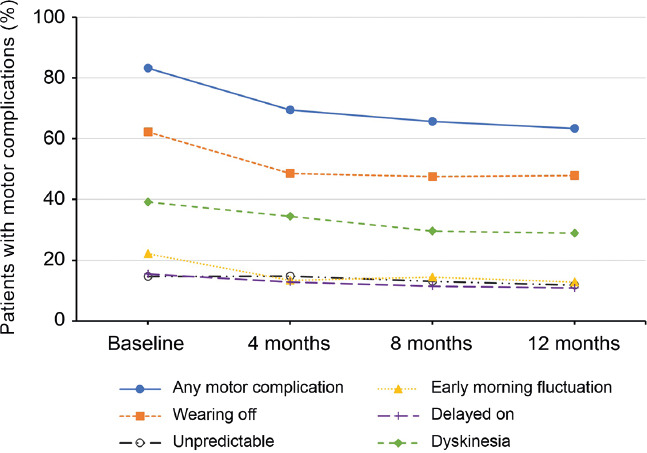Screen dimensions: 647x453
Task: Click the Wearing off marker at 12 months
Action: (575, 176)
